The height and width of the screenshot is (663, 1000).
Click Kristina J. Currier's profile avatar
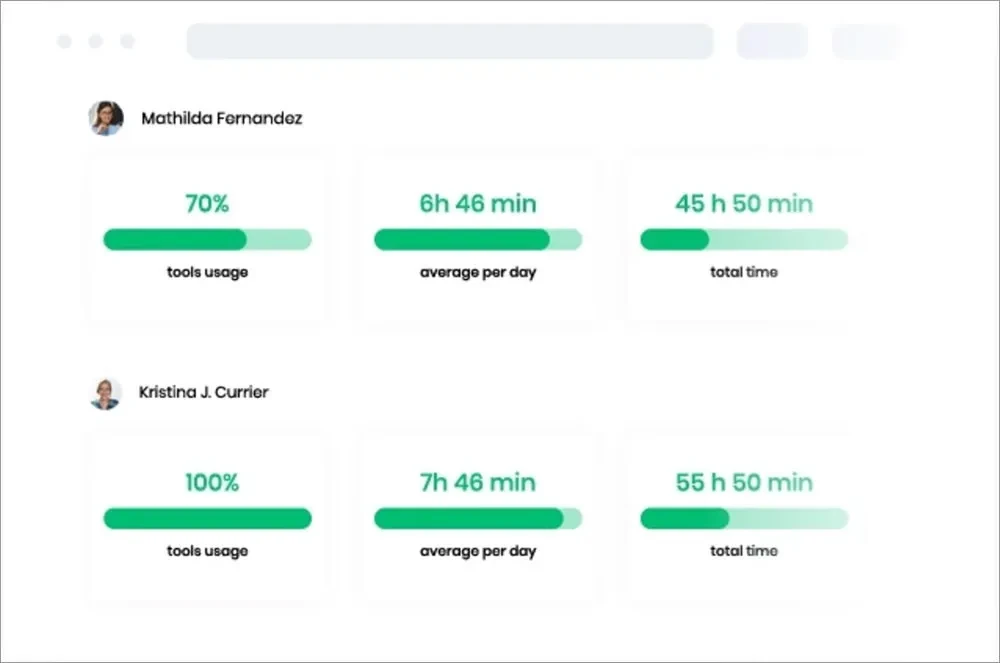pos(105,393)
